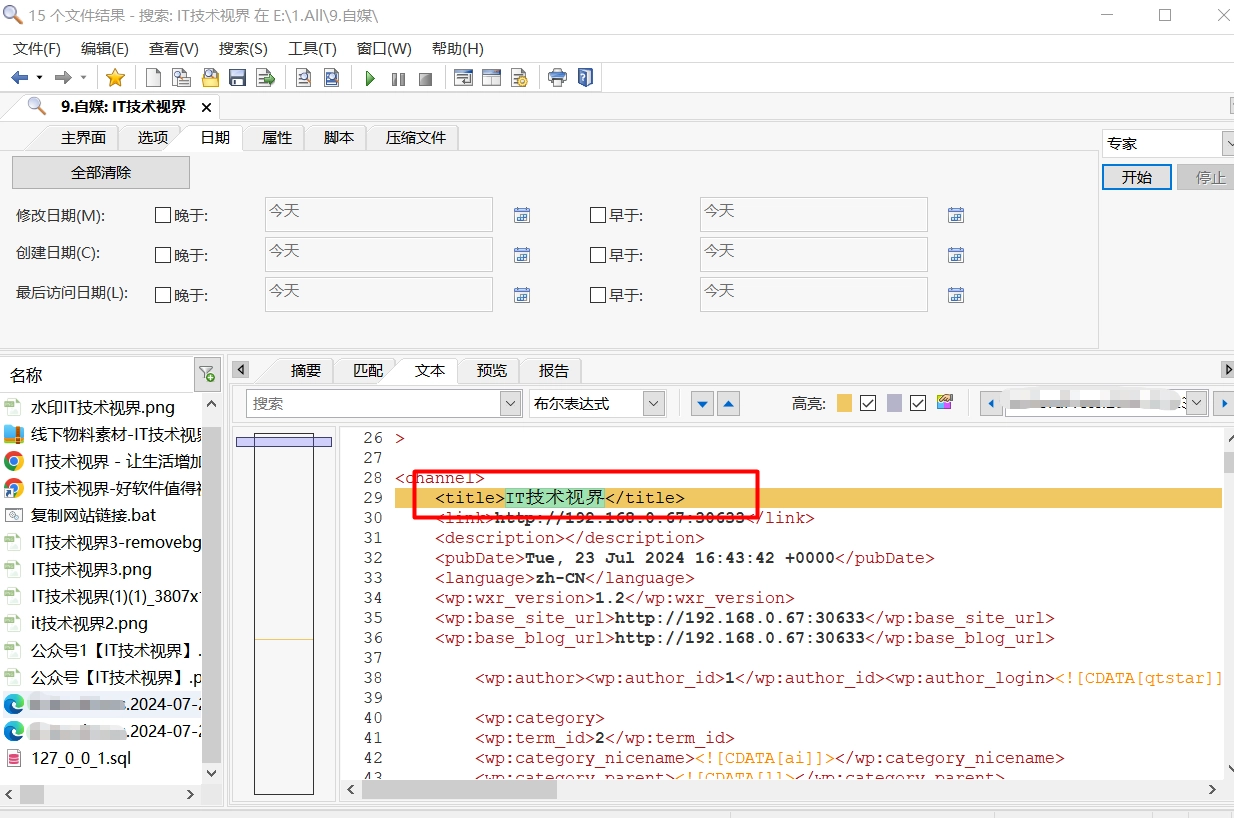This screenshot has height=818, width=1234.
Task: Open calendar picker beside 修改日期 晚于 field
Action: click(x=522, y=215)
